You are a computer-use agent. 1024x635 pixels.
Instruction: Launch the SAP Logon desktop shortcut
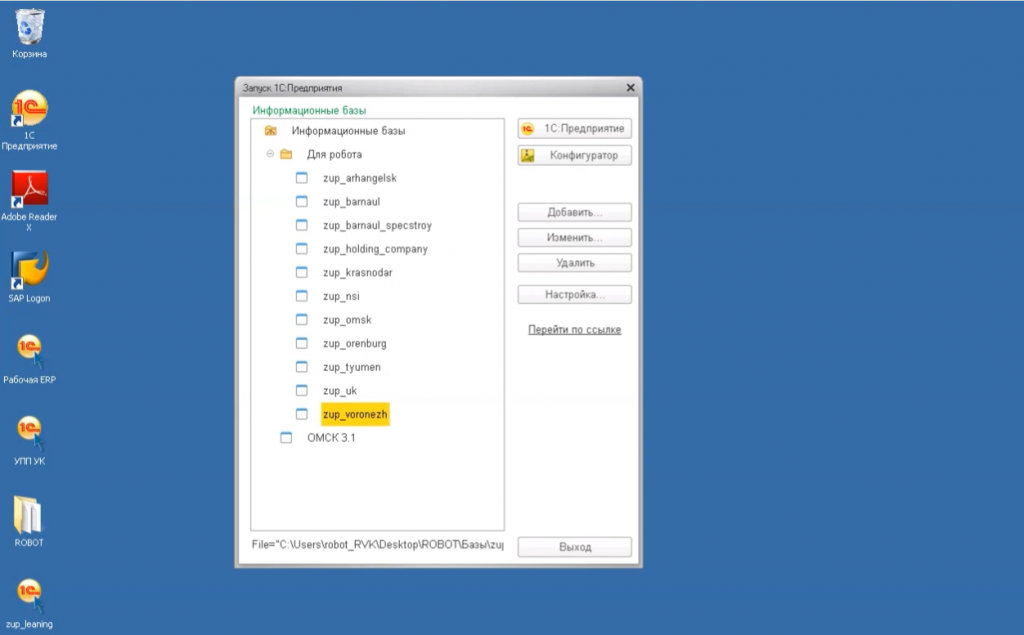tap(29, 277)
